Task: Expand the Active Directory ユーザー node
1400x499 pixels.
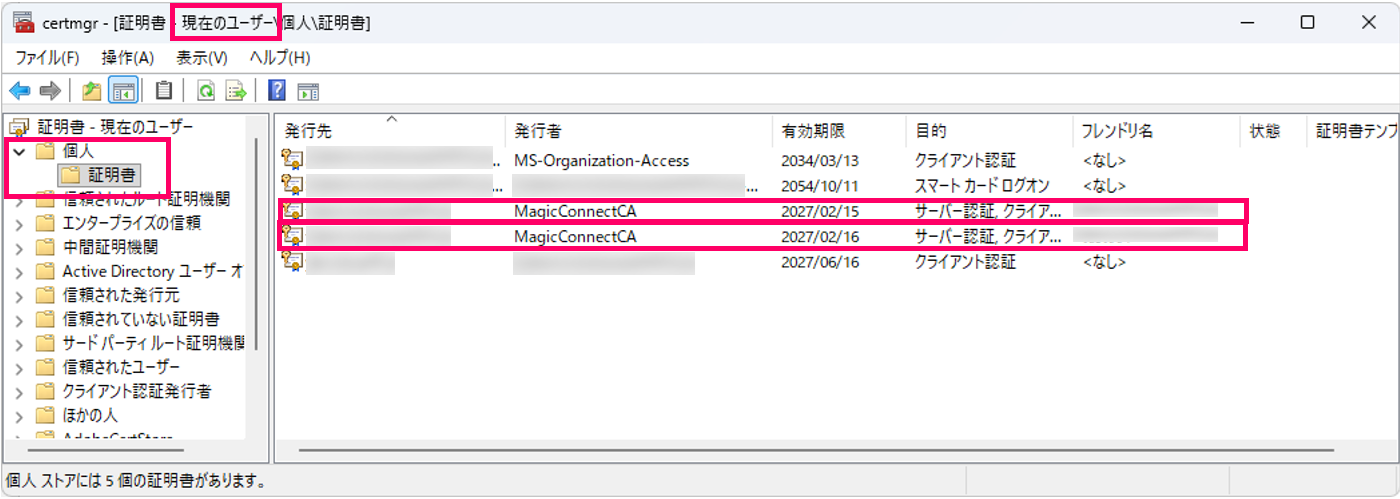Action: pos(19,271)
